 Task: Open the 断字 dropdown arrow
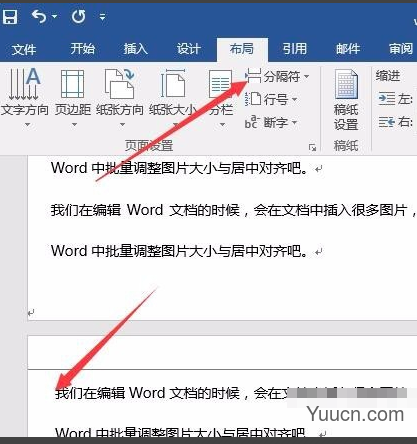294,123
